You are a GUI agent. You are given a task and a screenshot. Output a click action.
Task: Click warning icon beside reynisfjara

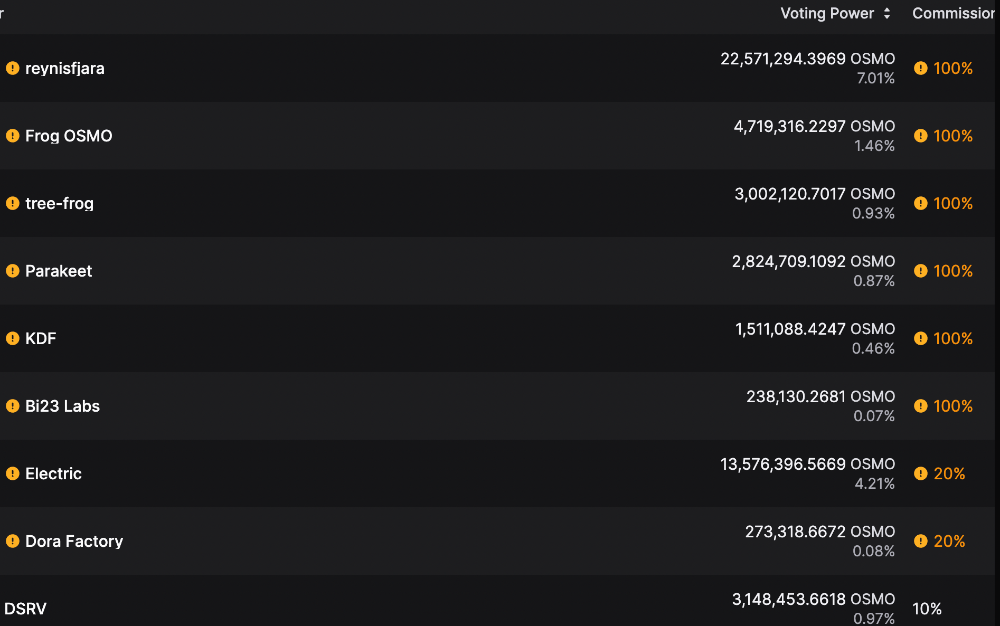point(12,68)
